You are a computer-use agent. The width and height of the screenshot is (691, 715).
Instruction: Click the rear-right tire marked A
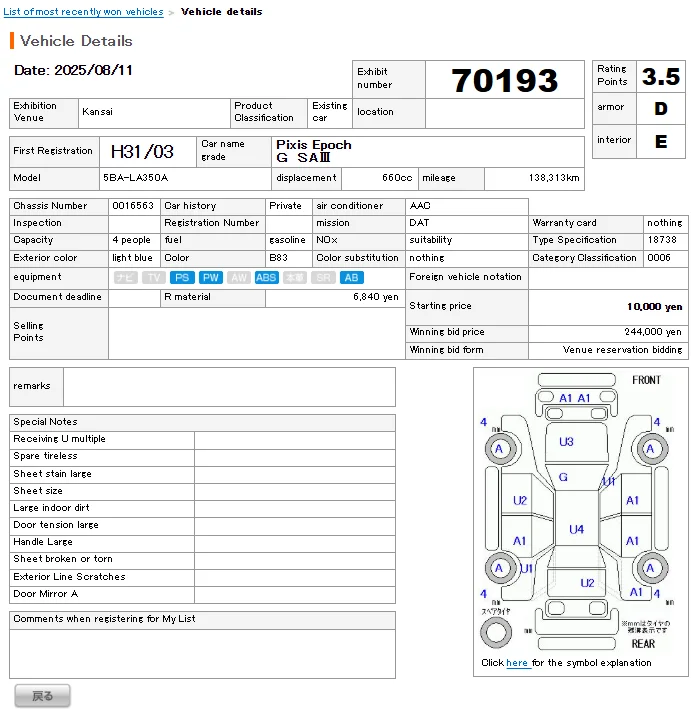(x=651, y=569)
